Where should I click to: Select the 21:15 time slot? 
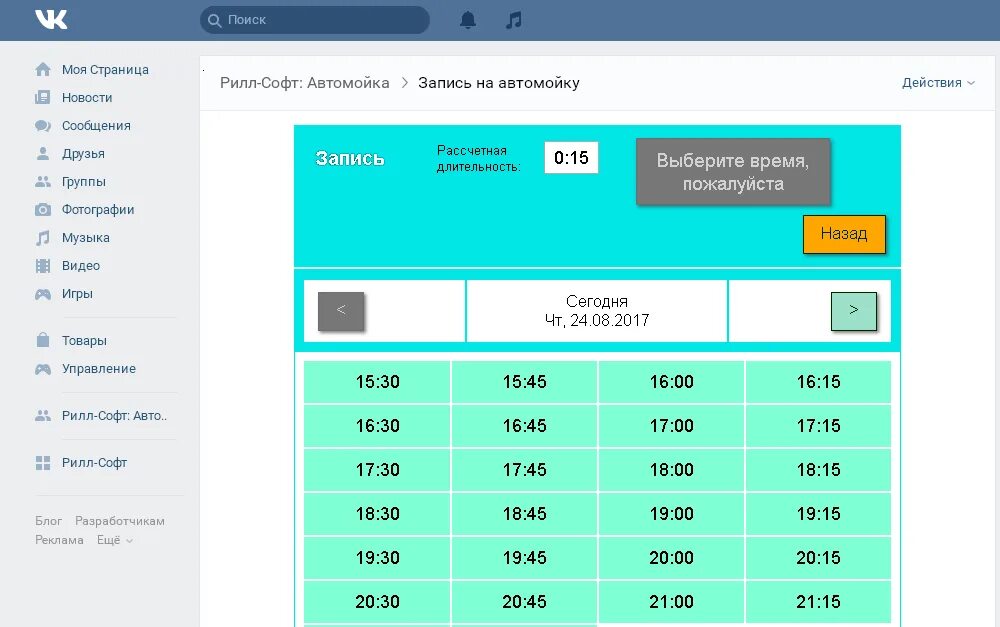(818, 601)
